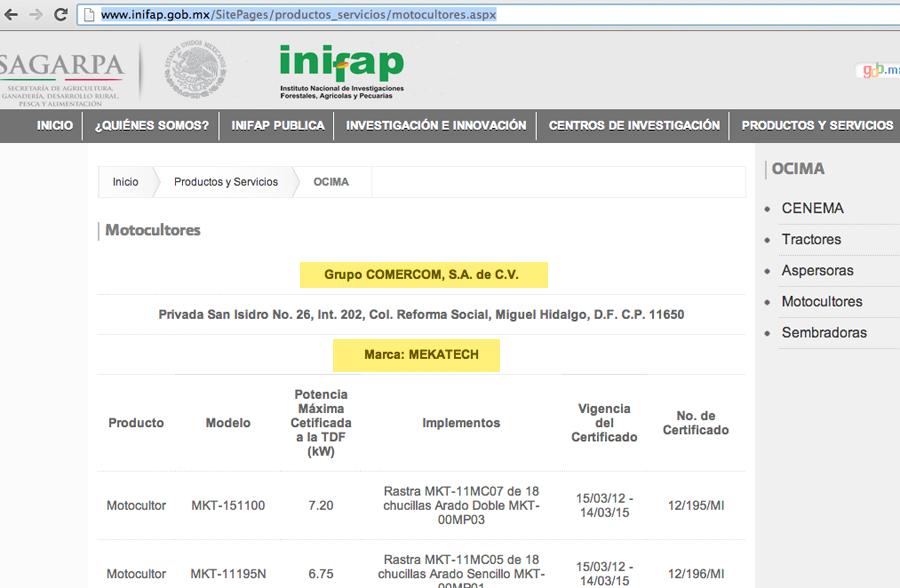The height and width of the screenshot is (588, 900).
Task: Open INVESTIGACIÓN E INNOVACIÓN menu
Action: point(436,125)
